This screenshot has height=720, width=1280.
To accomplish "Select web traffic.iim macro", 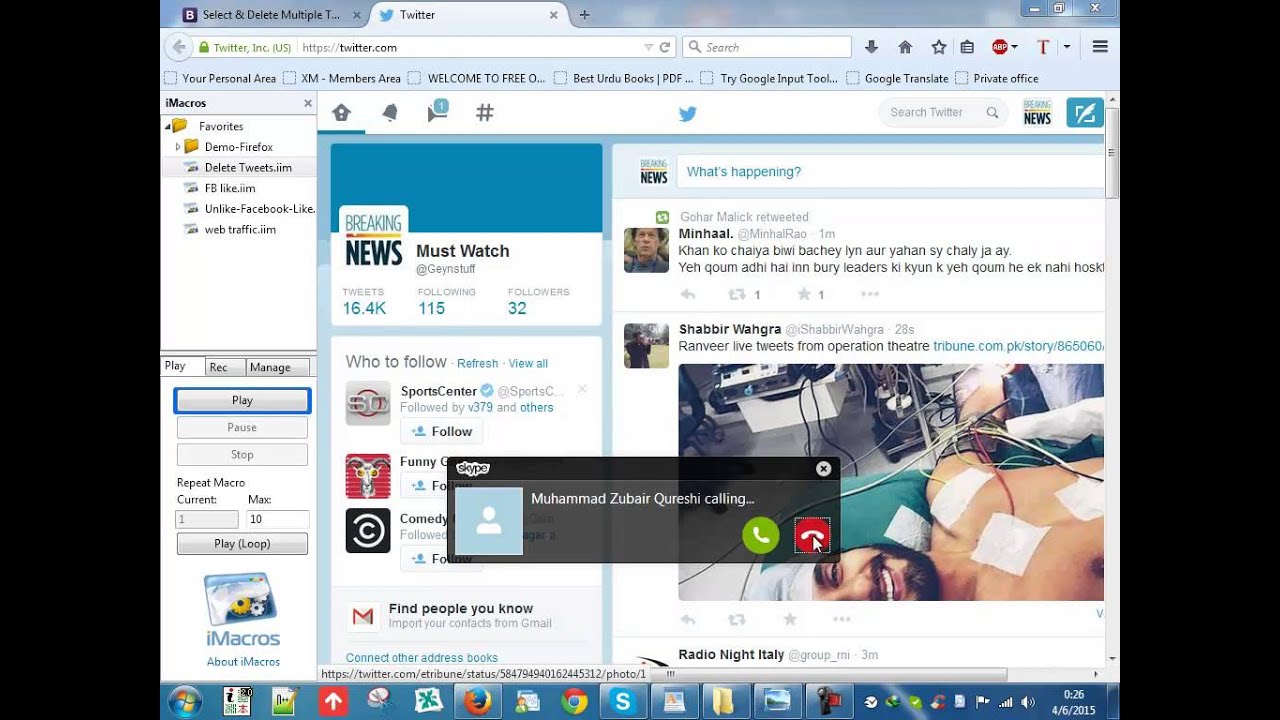I will 240,229.
